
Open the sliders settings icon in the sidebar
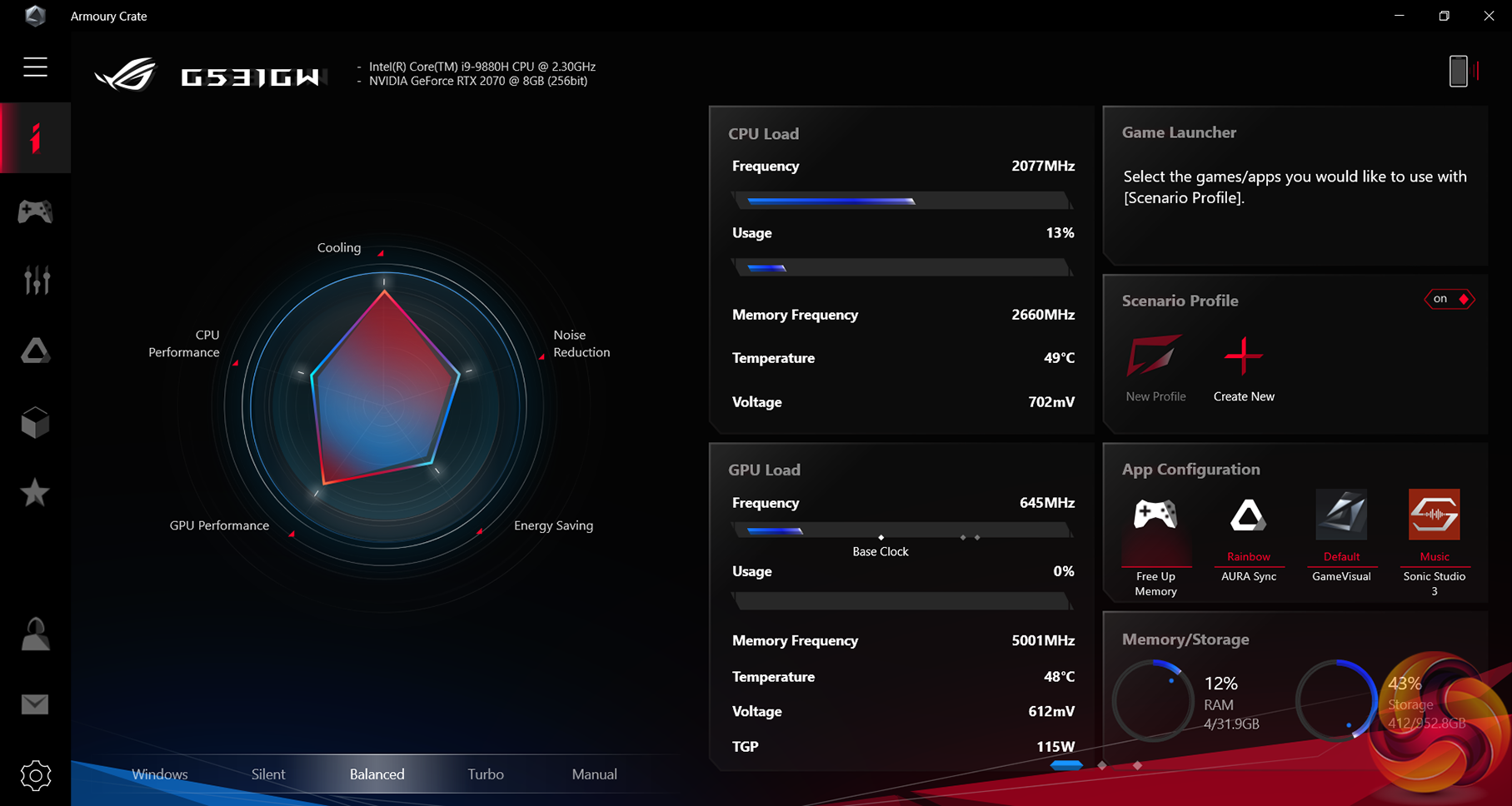[x=36, y=281]
